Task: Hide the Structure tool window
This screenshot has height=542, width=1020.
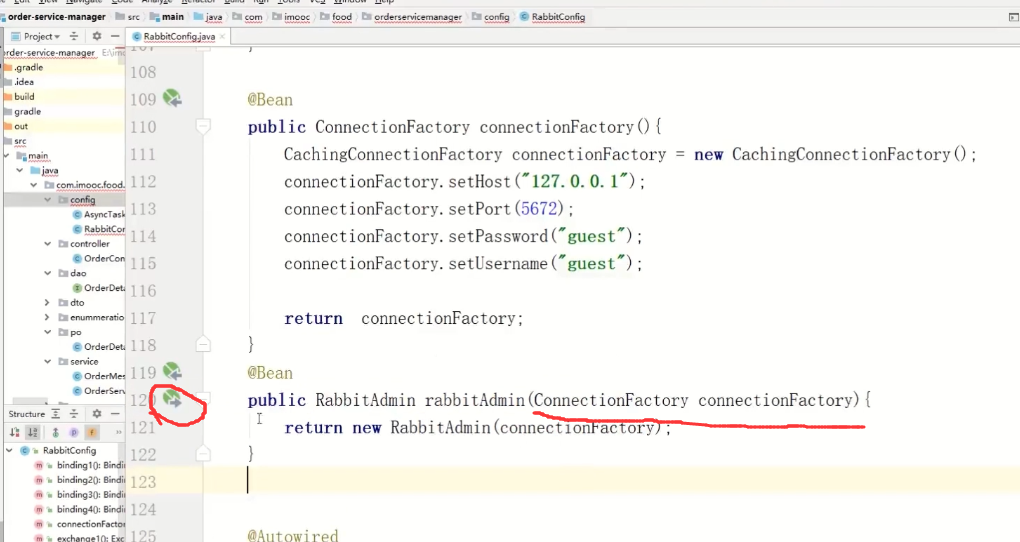Action: [x=115, y=414]
